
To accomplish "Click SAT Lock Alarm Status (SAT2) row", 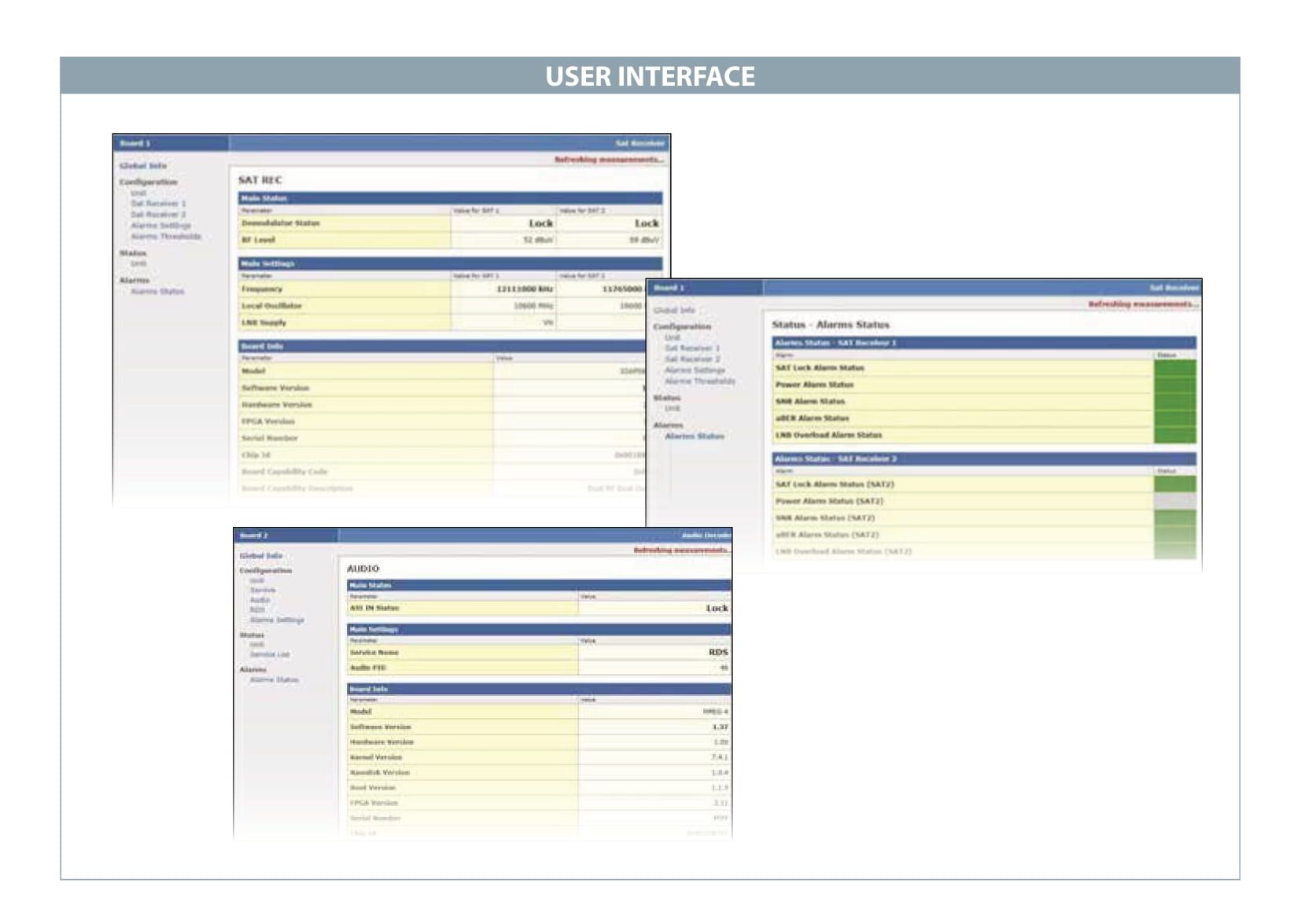I will tap(983, 484).
